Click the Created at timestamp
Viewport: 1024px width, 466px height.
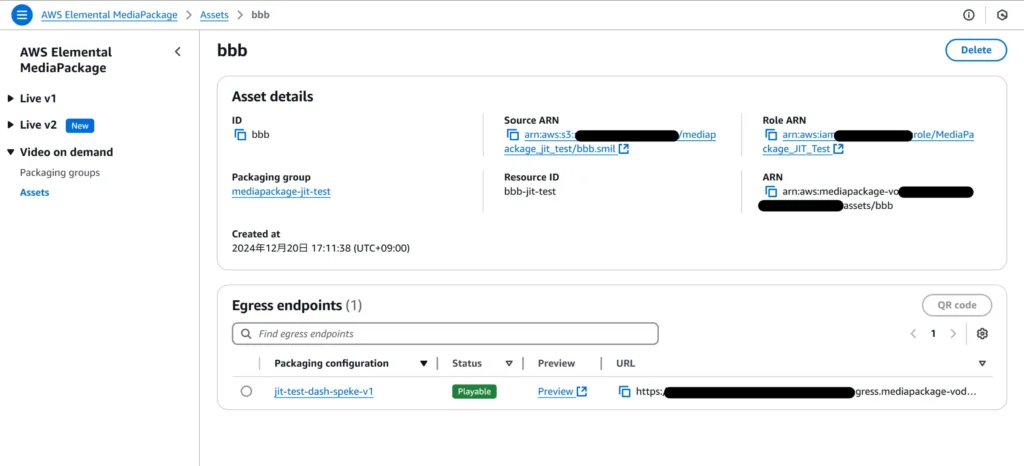(321, 248)
